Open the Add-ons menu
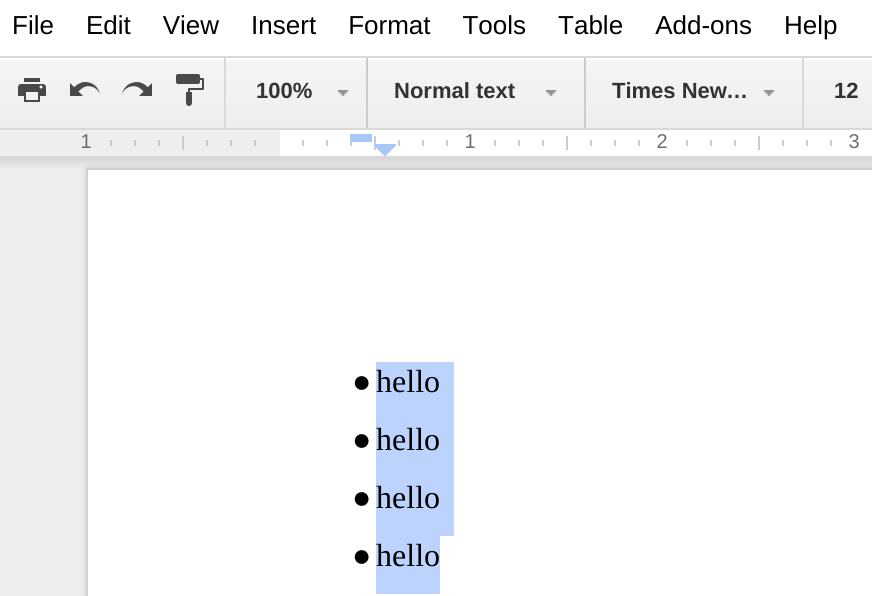The image size is (872, 596). pos(703,26)
